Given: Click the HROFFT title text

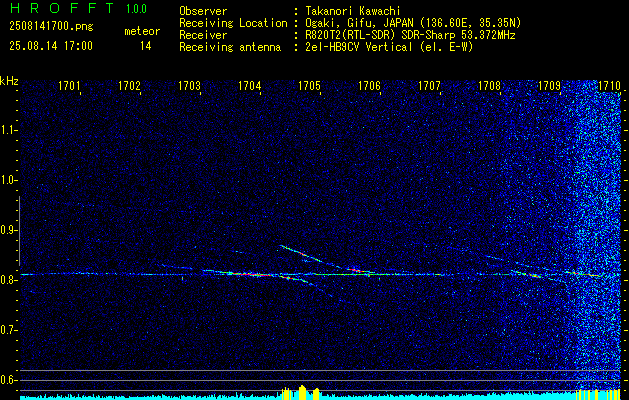Looking at the screenshot, I should (62, 8).
